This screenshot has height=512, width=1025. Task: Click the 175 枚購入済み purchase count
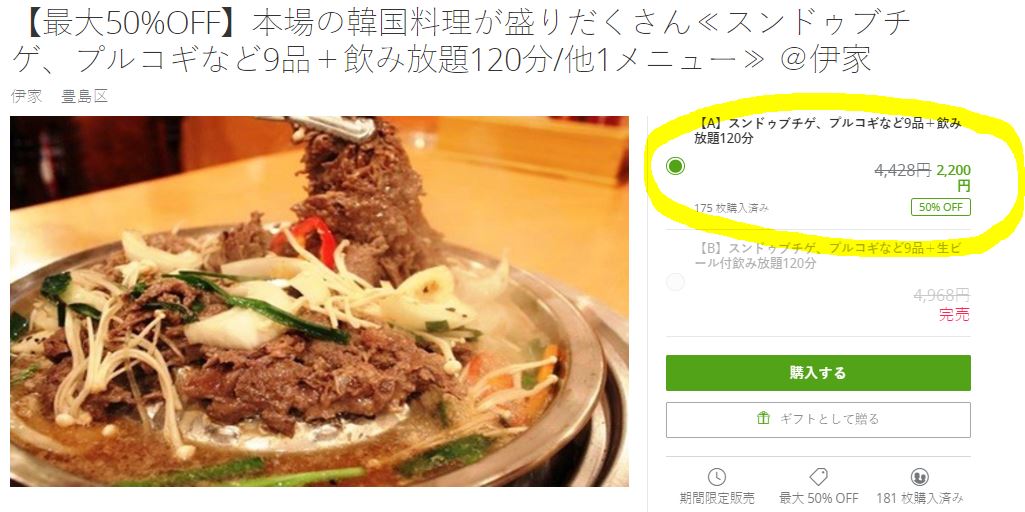pyautogui.click(x=731, y=208)
